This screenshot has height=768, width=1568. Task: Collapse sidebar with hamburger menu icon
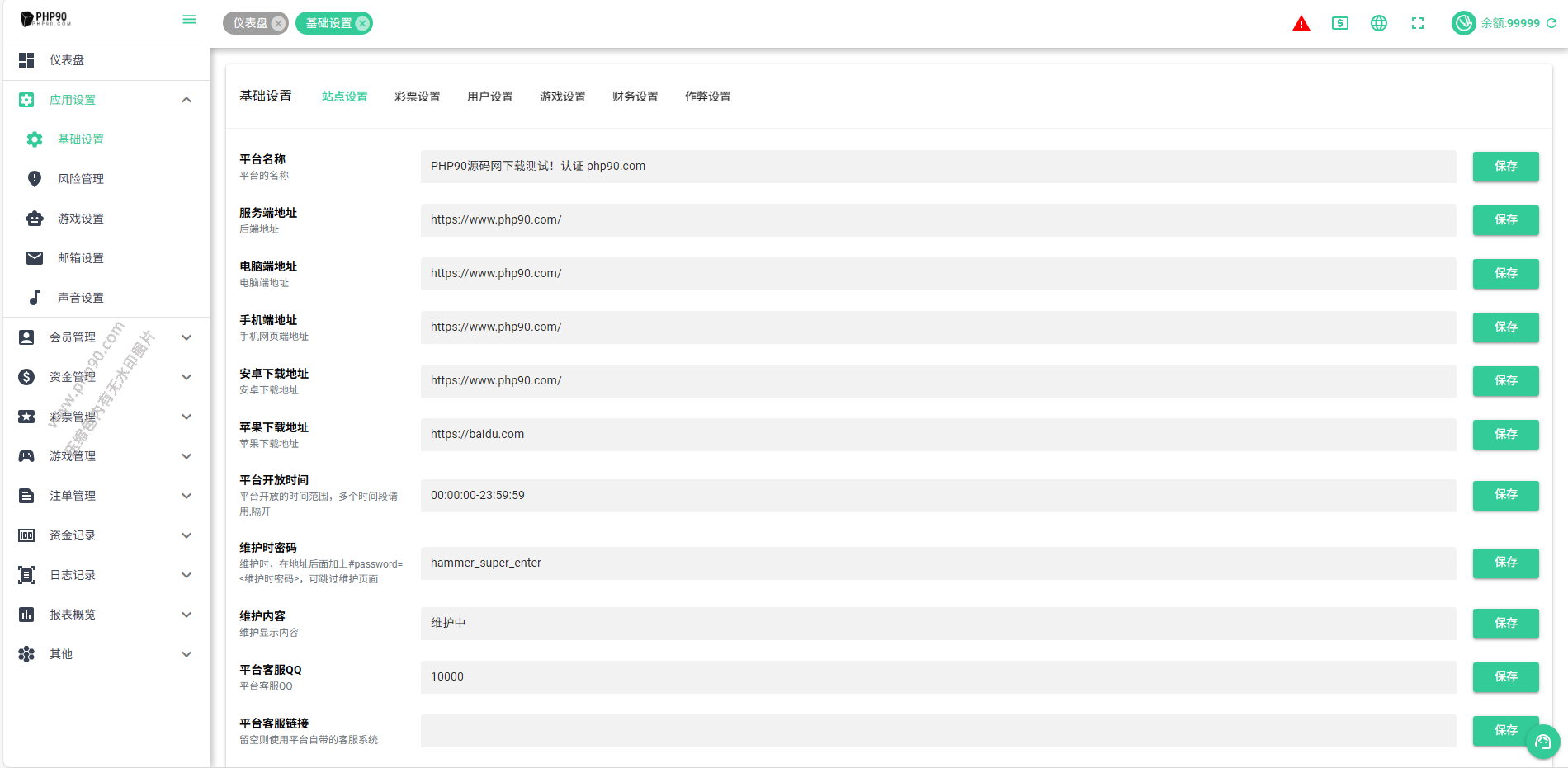189,20
